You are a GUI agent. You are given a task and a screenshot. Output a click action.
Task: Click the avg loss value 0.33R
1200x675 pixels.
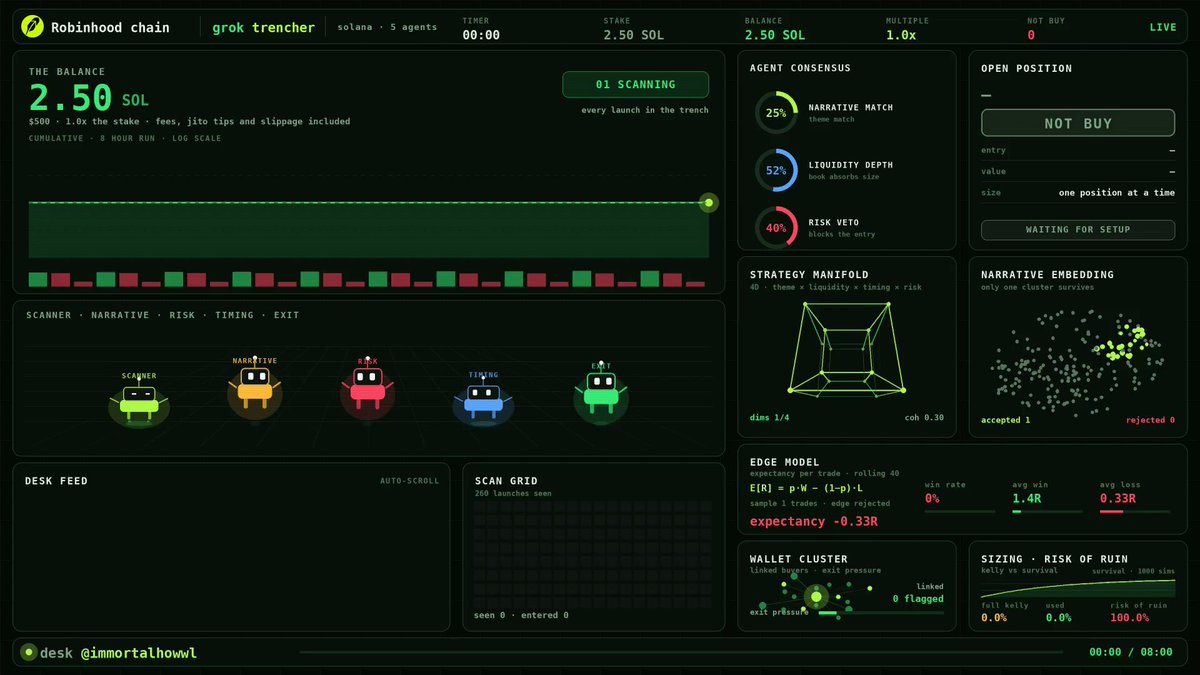click(x=1120, y=498)
